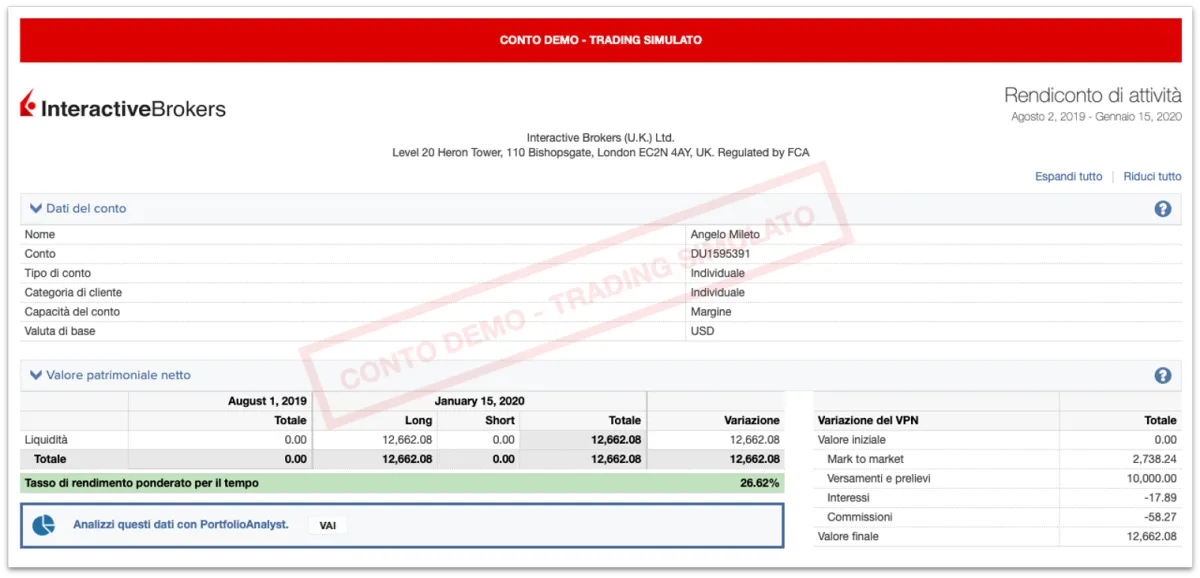Select the USD base currency value
This screenshot has width=1200, height=578.
(702, 331)
